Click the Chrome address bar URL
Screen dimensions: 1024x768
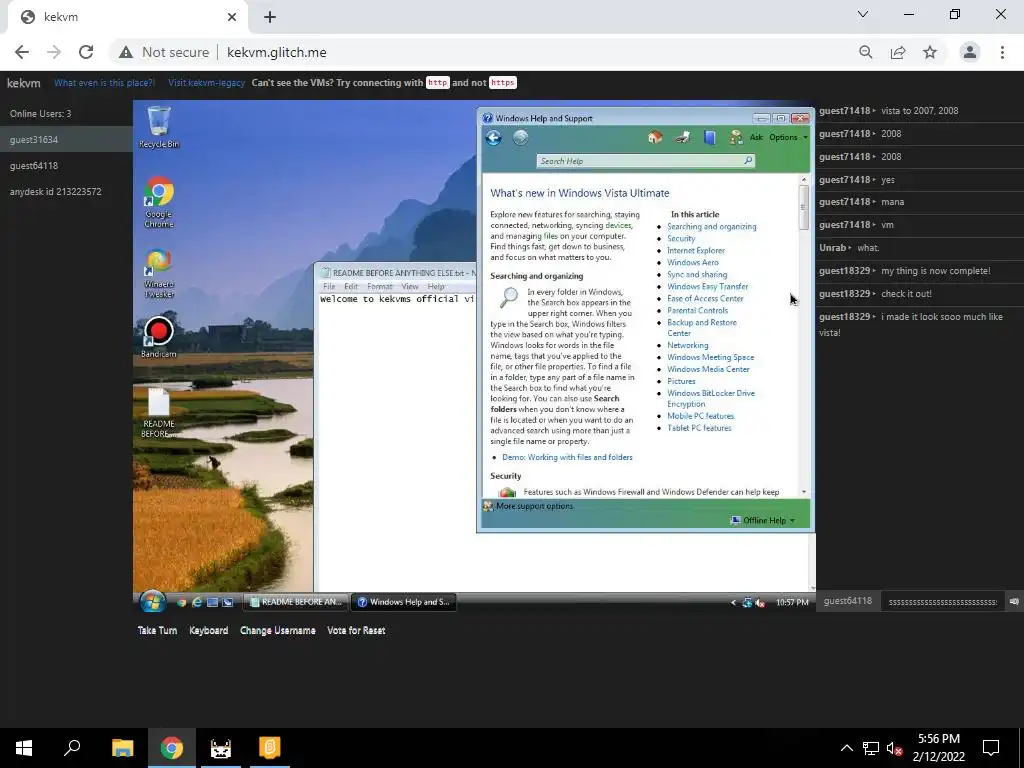click(x=277, y=52)
